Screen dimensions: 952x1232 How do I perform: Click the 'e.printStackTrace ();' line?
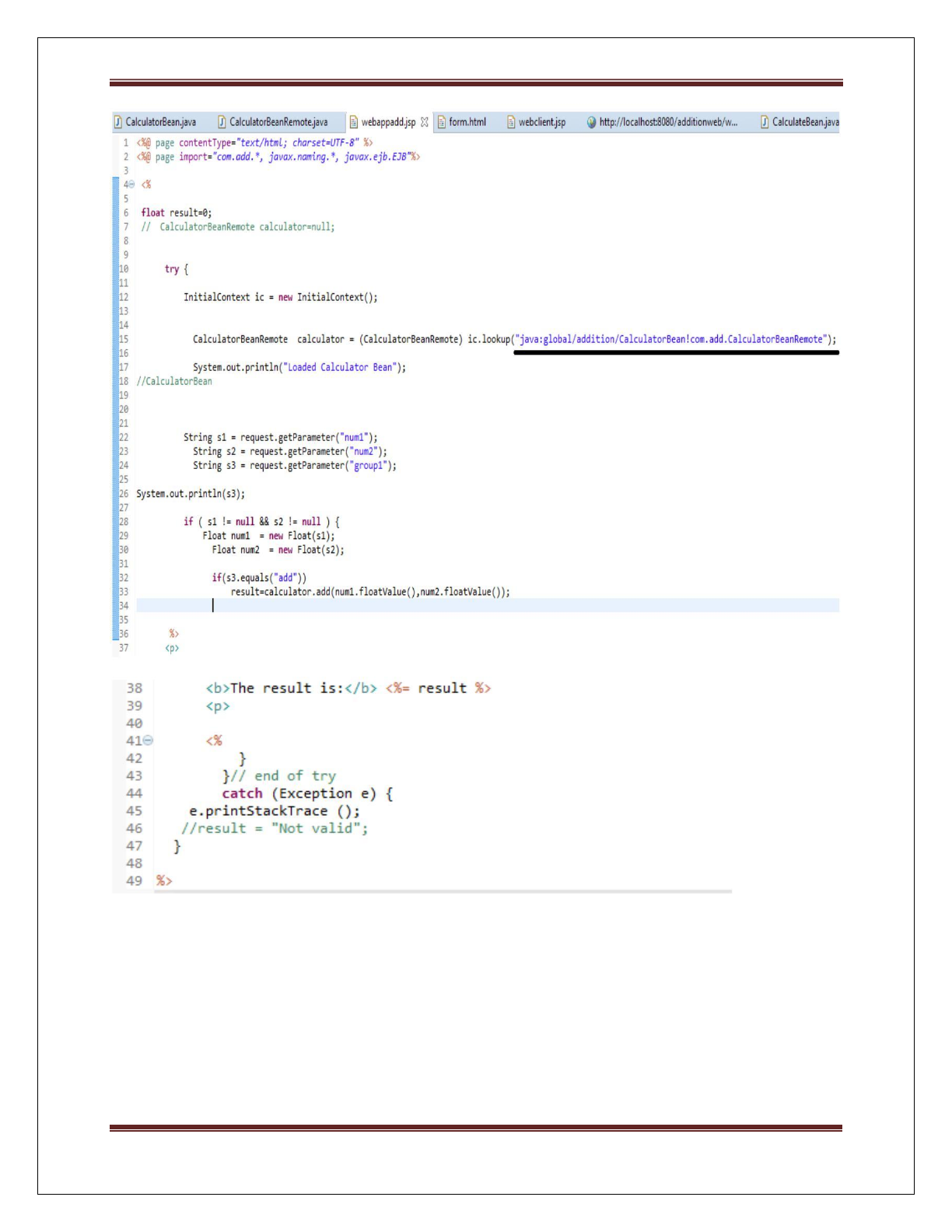pyautogui.click(x=275, y=811)
